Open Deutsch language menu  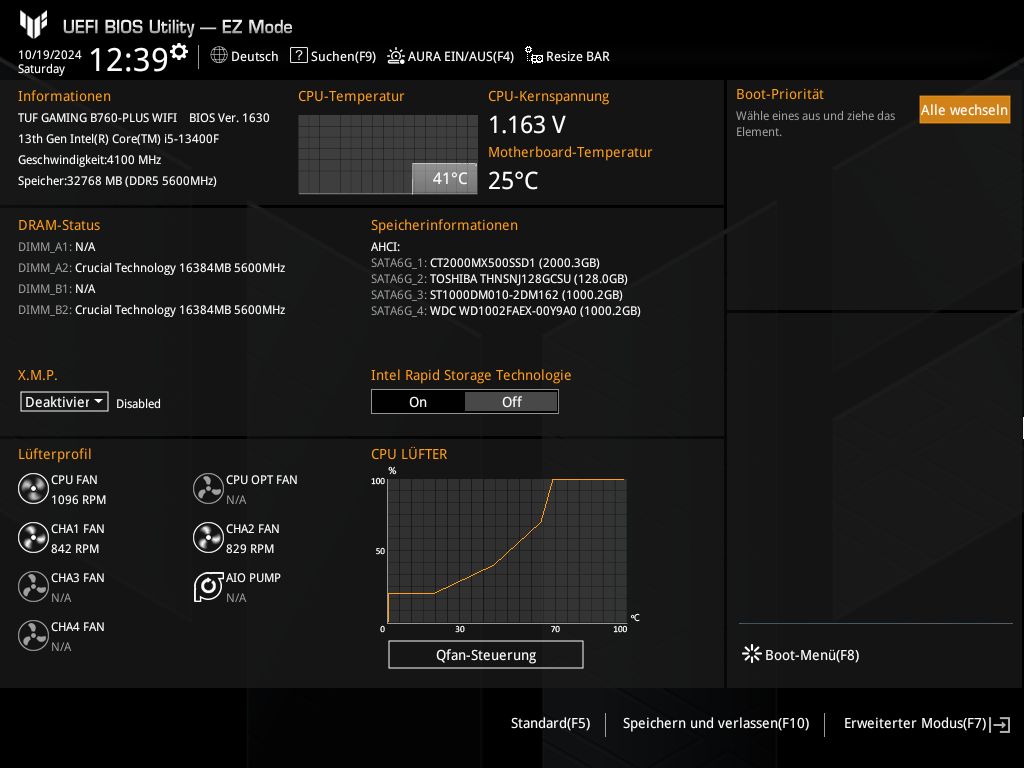click(x=255, y=56)
